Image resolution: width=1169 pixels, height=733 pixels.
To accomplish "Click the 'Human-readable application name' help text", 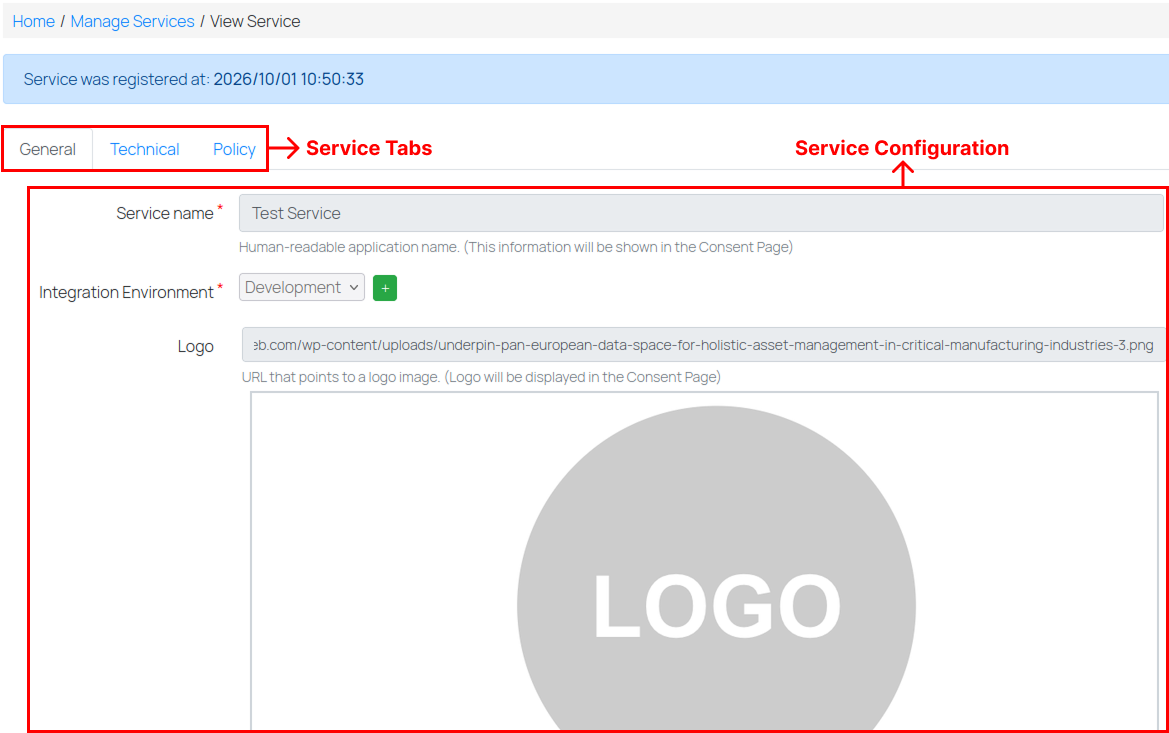I will pyautogui.click(x=516, y=247).
